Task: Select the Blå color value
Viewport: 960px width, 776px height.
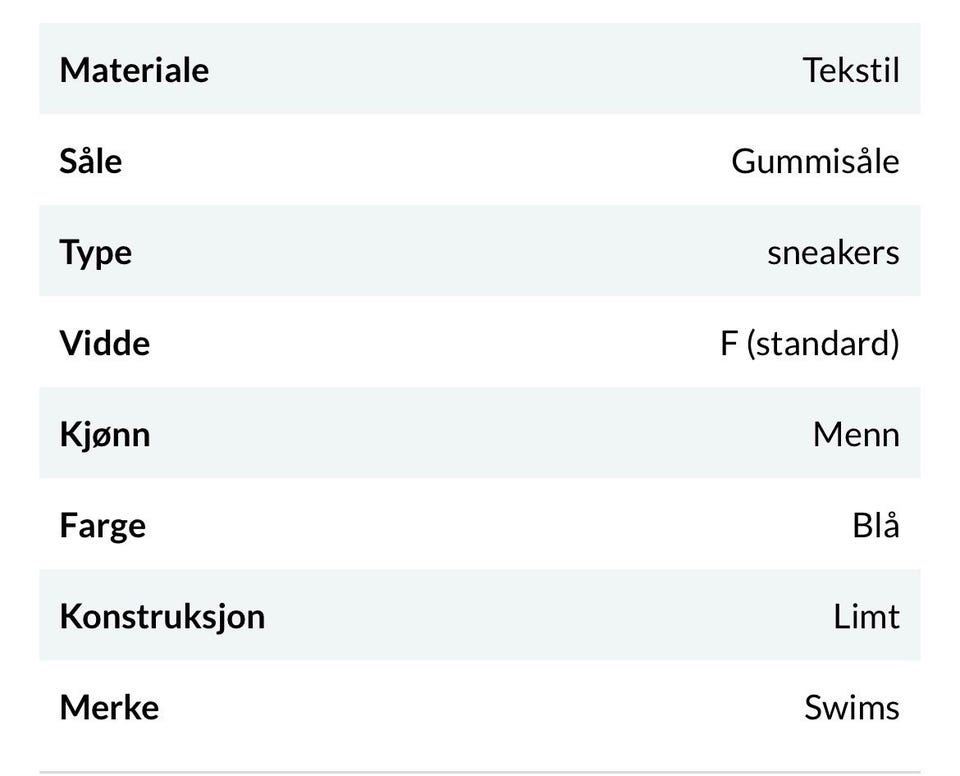Action: (876, 524)
